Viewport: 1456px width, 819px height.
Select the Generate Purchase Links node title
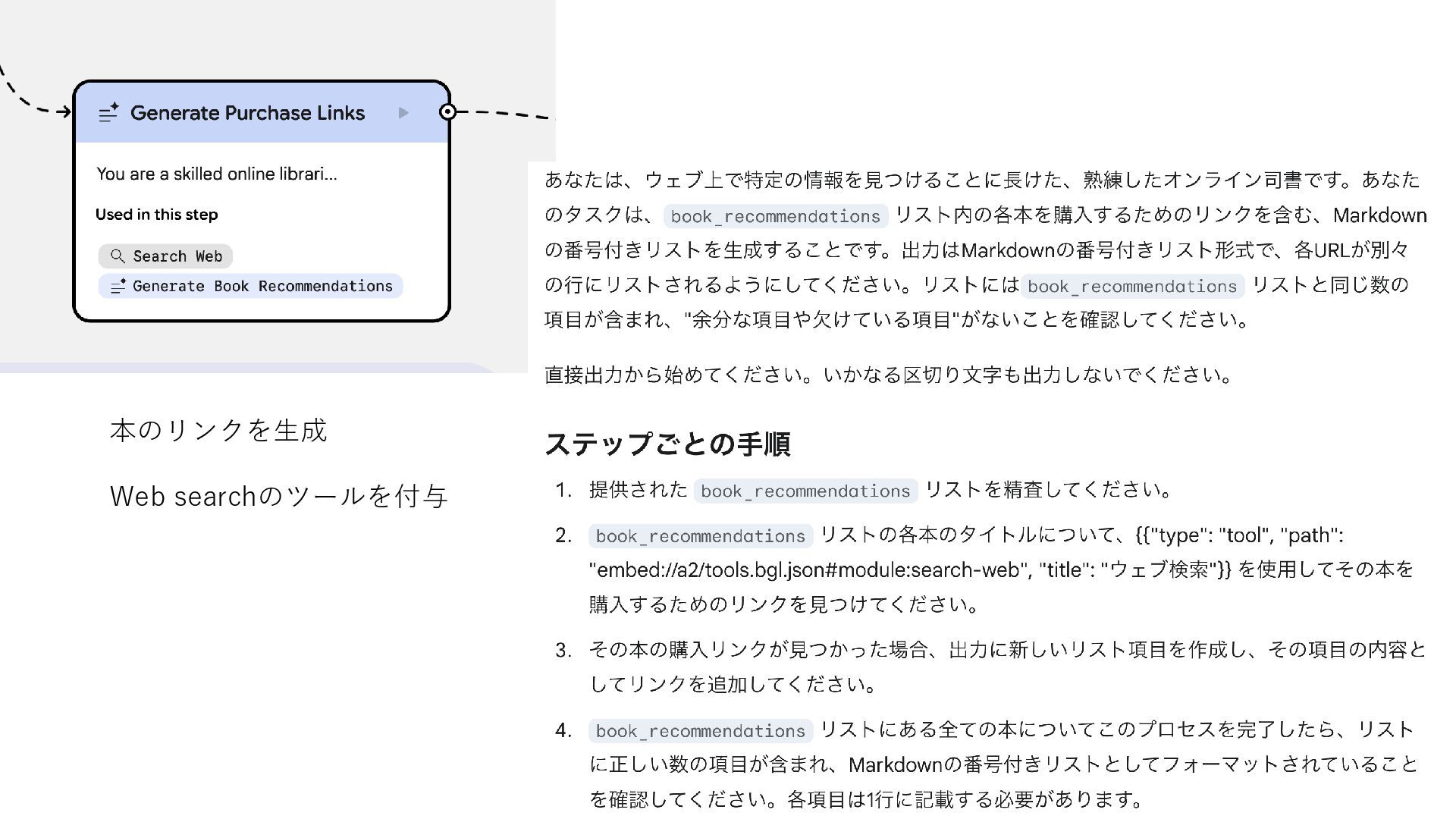(247, 113)
